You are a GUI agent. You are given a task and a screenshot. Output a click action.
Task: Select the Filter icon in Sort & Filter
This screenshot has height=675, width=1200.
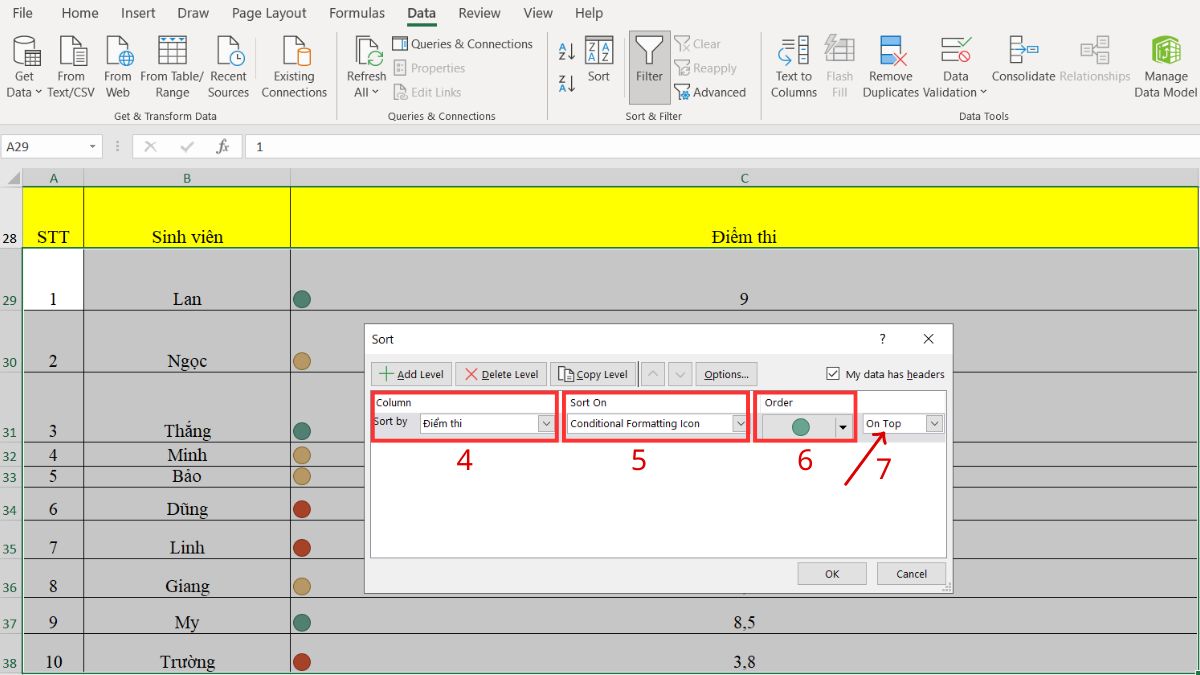click(x=649, y=65)
